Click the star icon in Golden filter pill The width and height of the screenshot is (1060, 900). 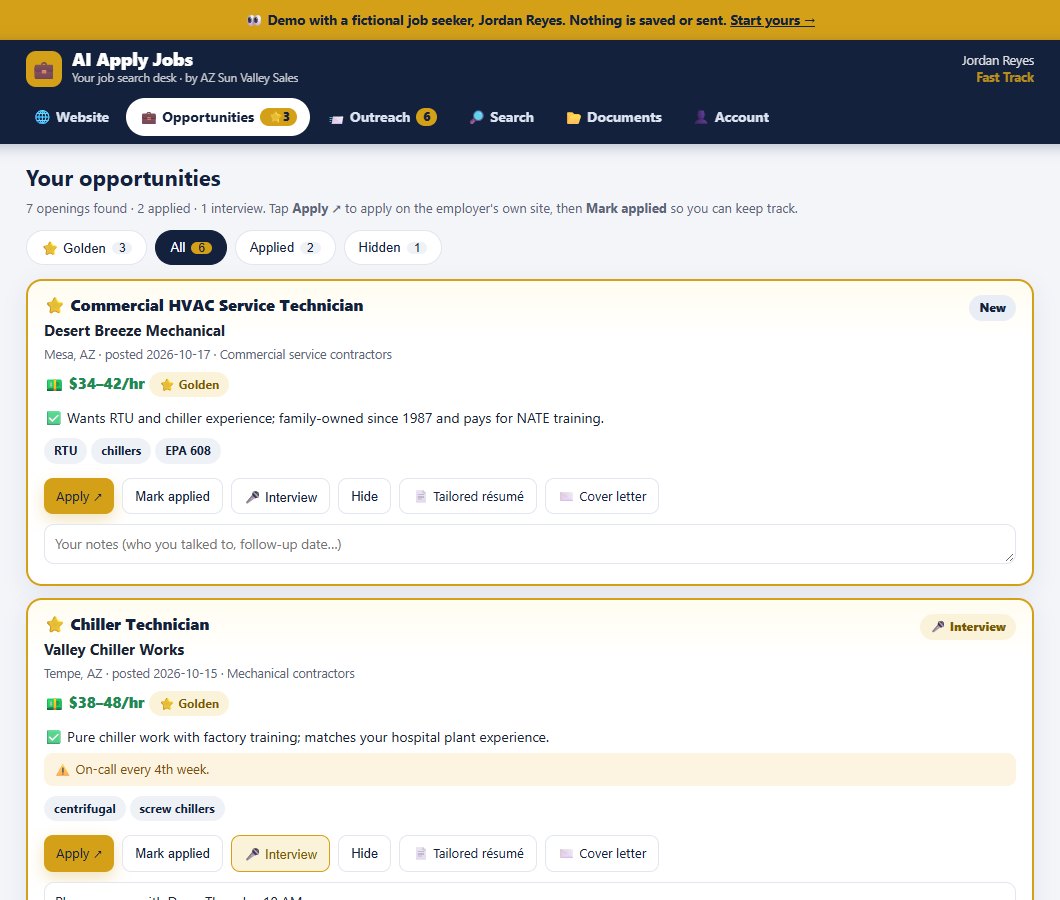point(49,248)
